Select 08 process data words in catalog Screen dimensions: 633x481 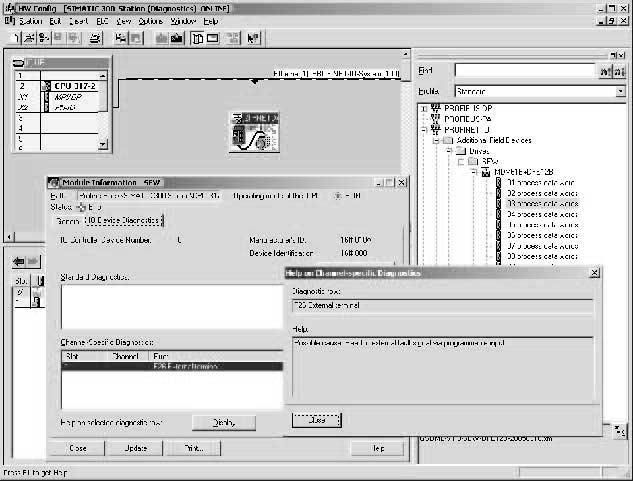point(542,256)
